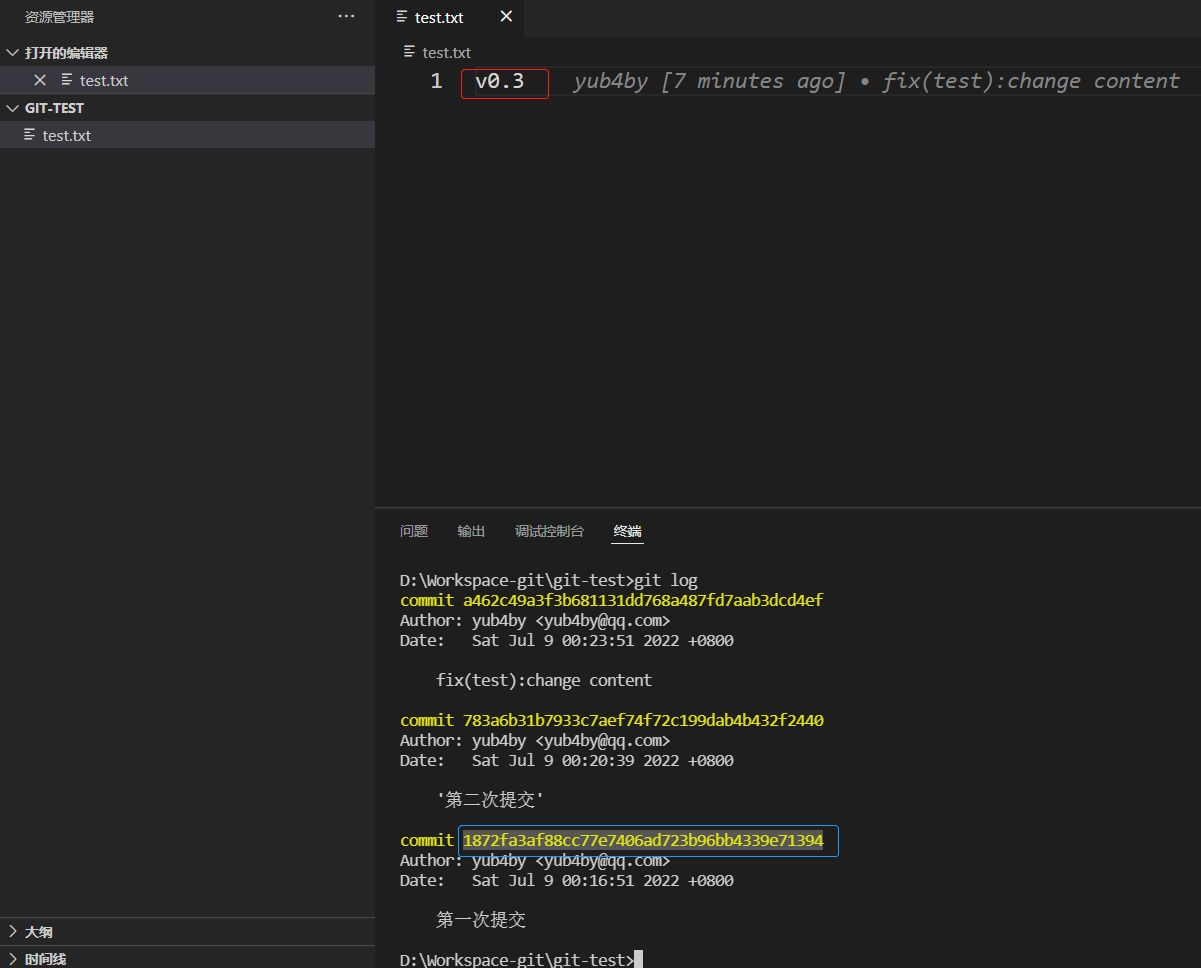Click commit hash a462c49a3f3b in terminal
This screenshot has height=968, width=1201.
click(x=643, y=600)
